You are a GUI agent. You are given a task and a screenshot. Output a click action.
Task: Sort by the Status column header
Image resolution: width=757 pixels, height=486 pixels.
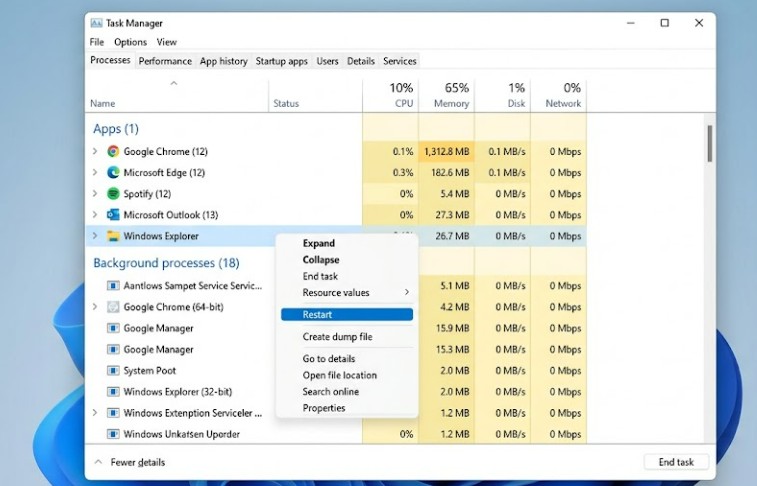pos(286,103)
